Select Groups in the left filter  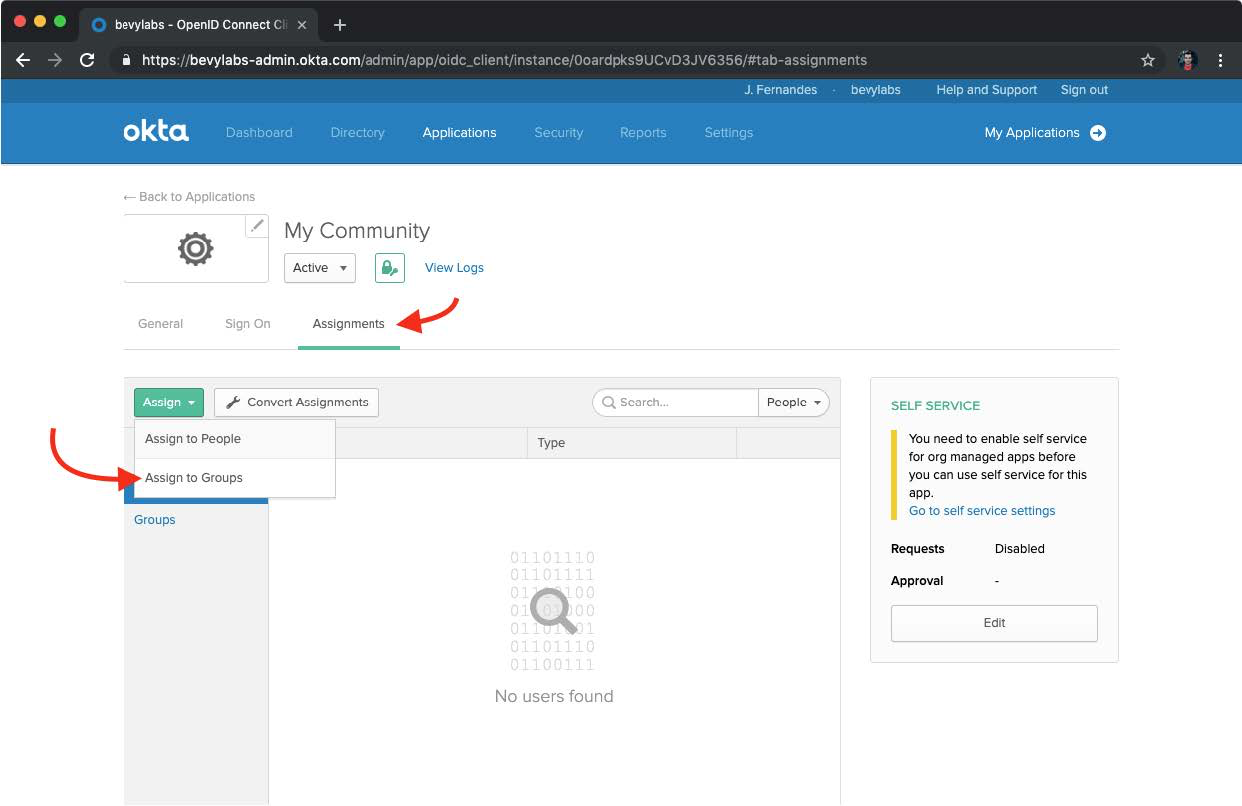point(155,520)
